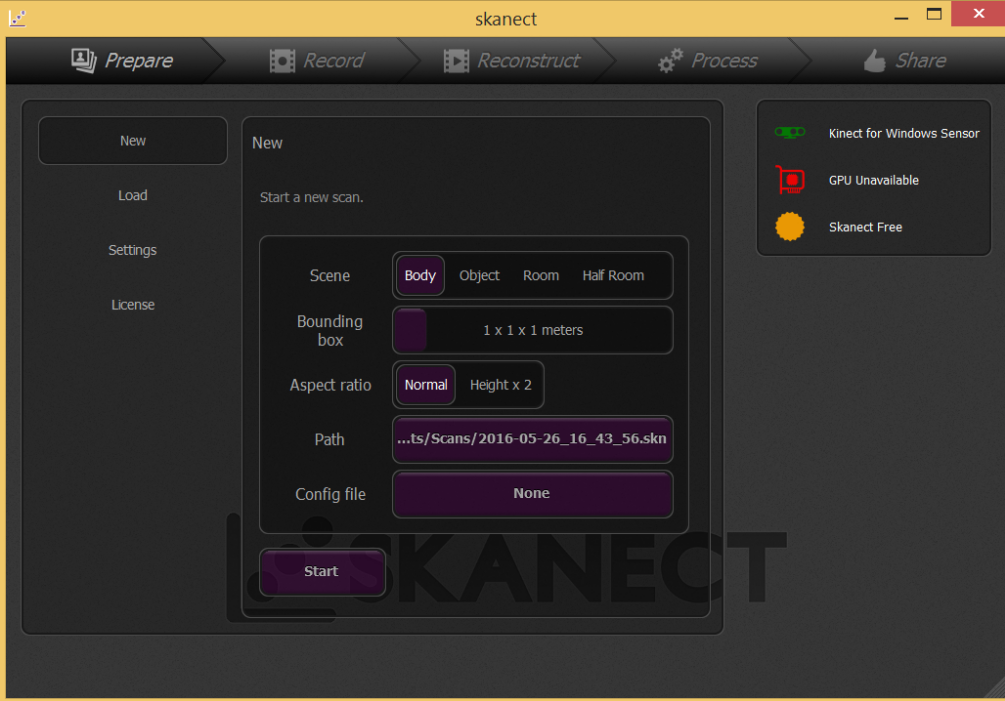Open the Prepare tab

click(x=122, y=61)
